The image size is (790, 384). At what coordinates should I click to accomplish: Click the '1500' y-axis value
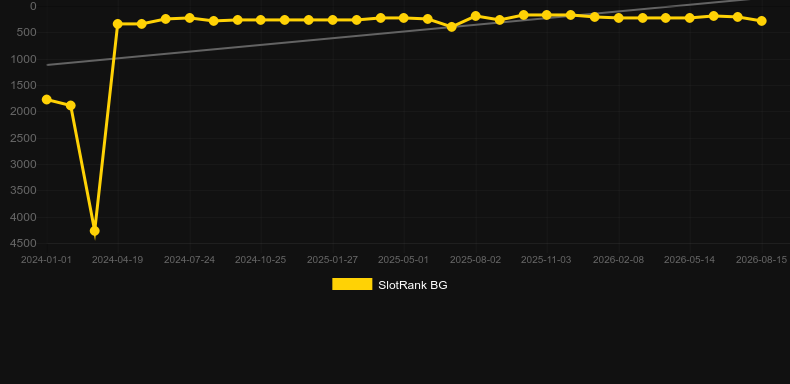24,85
